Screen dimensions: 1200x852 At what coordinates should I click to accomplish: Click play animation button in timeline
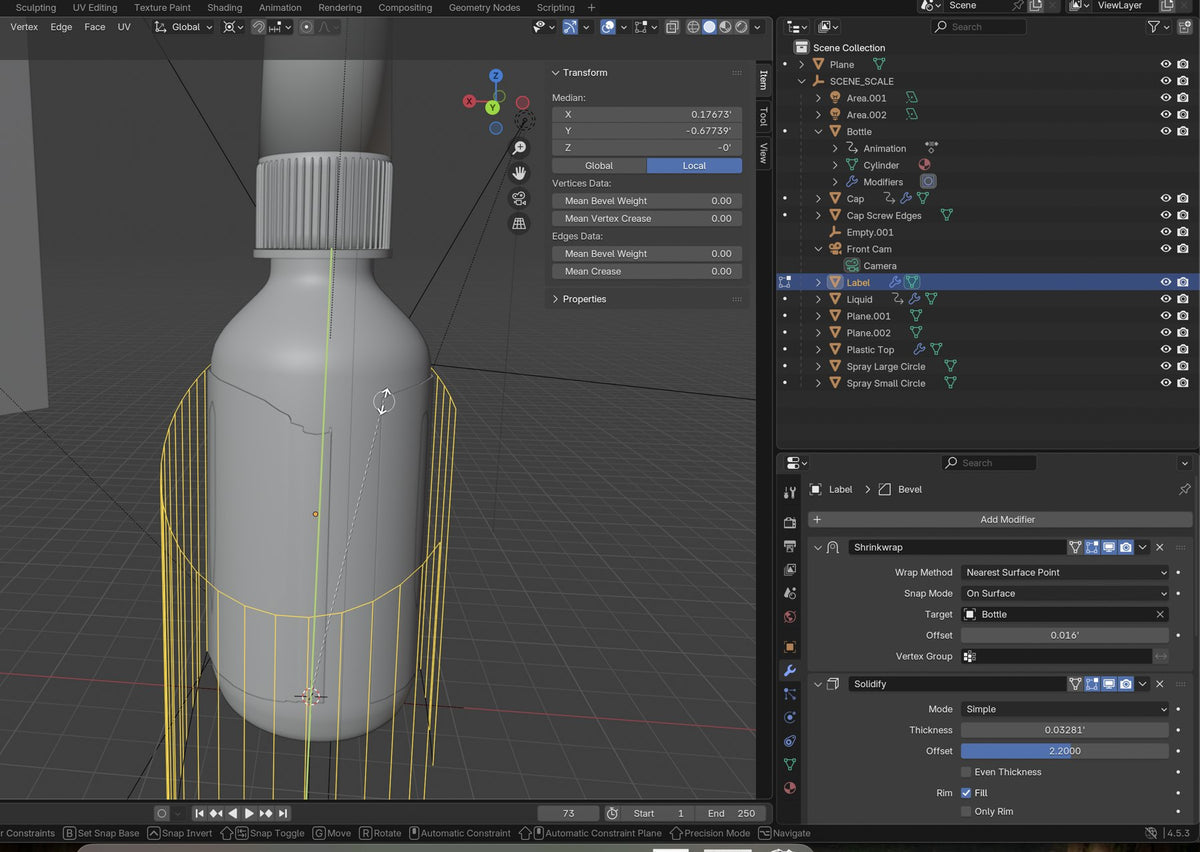point(249,814)
